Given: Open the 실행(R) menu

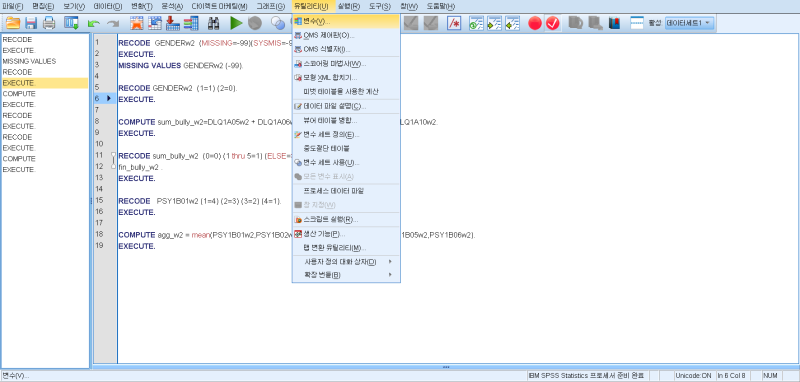Looking at the screenshot, I should pos(349,7).
